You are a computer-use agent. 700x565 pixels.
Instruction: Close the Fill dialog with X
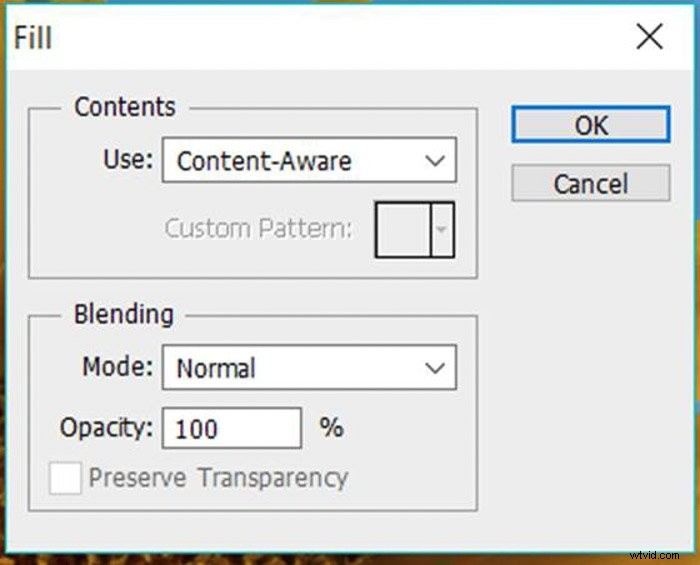coord(649,38)
